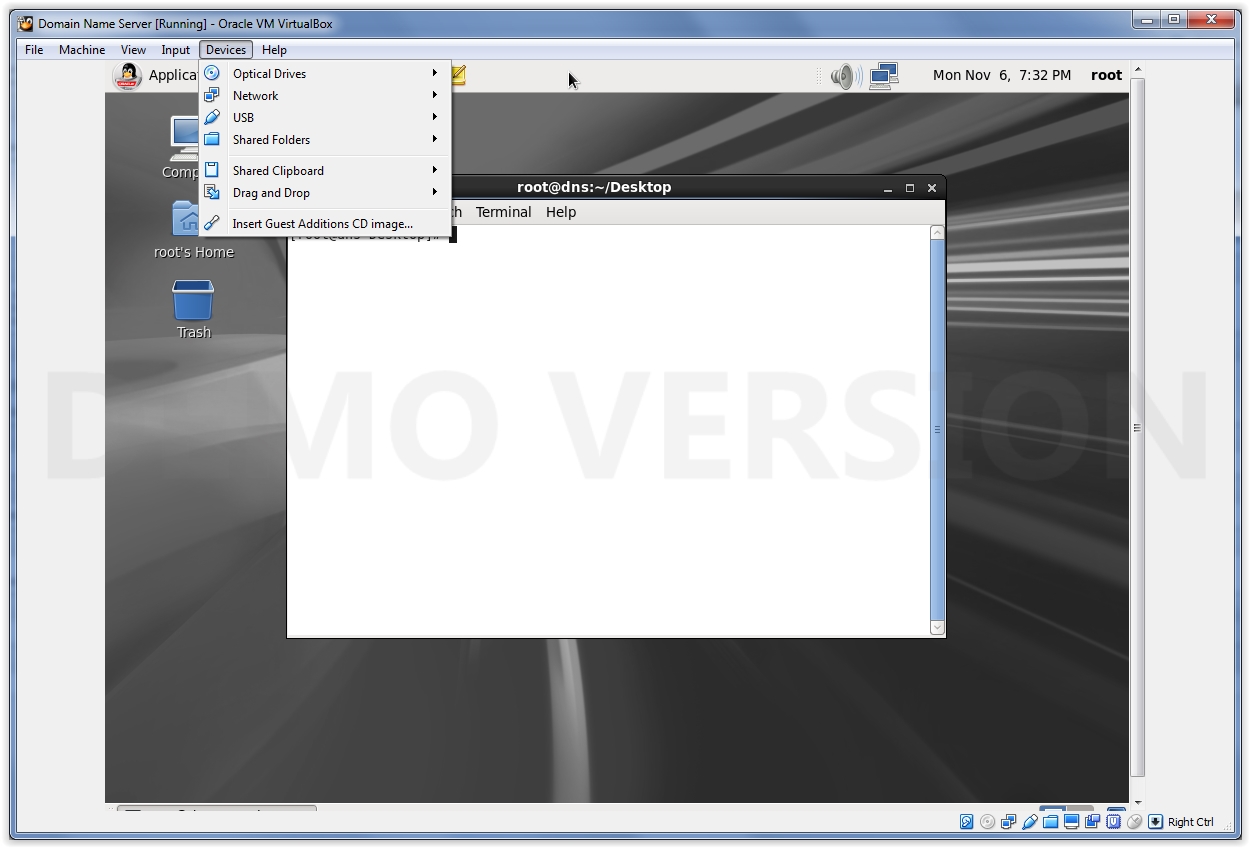The height and width of the screenshot is (848, 1250).
Task: Select Insert Guest Additions CD image
Action: pos(321,223)
